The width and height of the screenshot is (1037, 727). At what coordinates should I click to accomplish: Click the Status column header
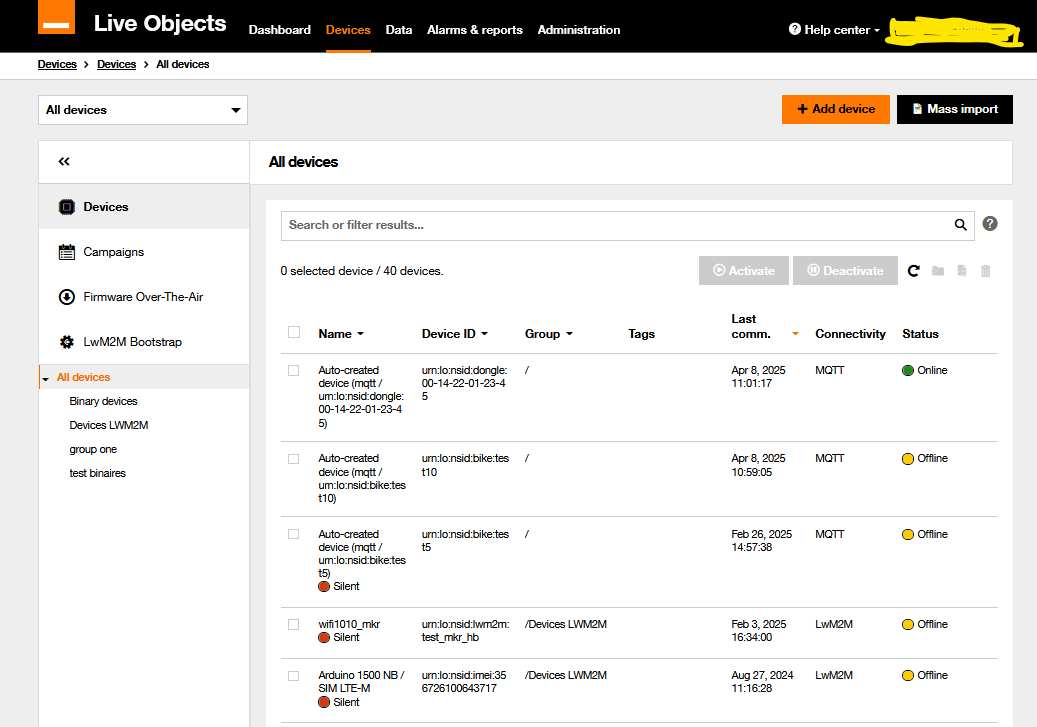(x=920, y=334)
